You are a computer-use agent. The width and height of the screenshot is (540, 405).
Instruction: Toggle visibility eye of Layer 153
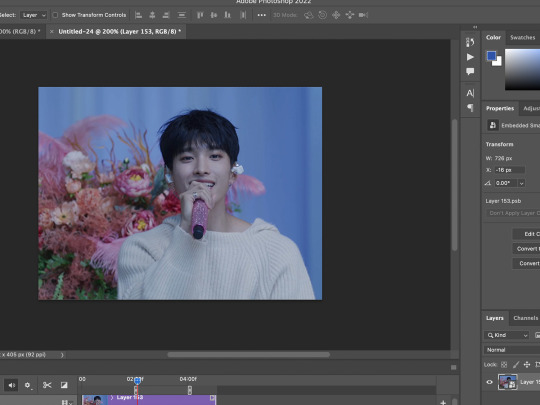489,382
